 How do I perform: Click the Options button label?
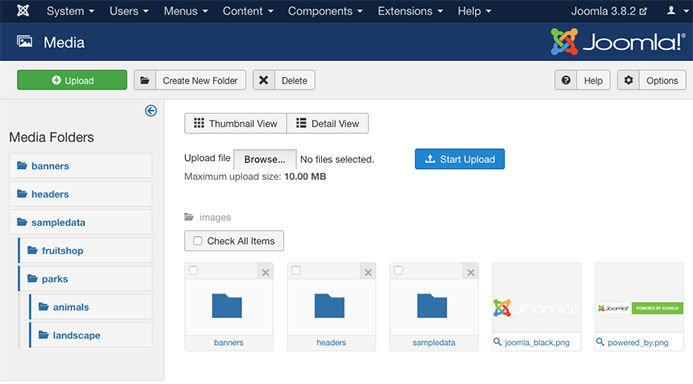point(662,80)
